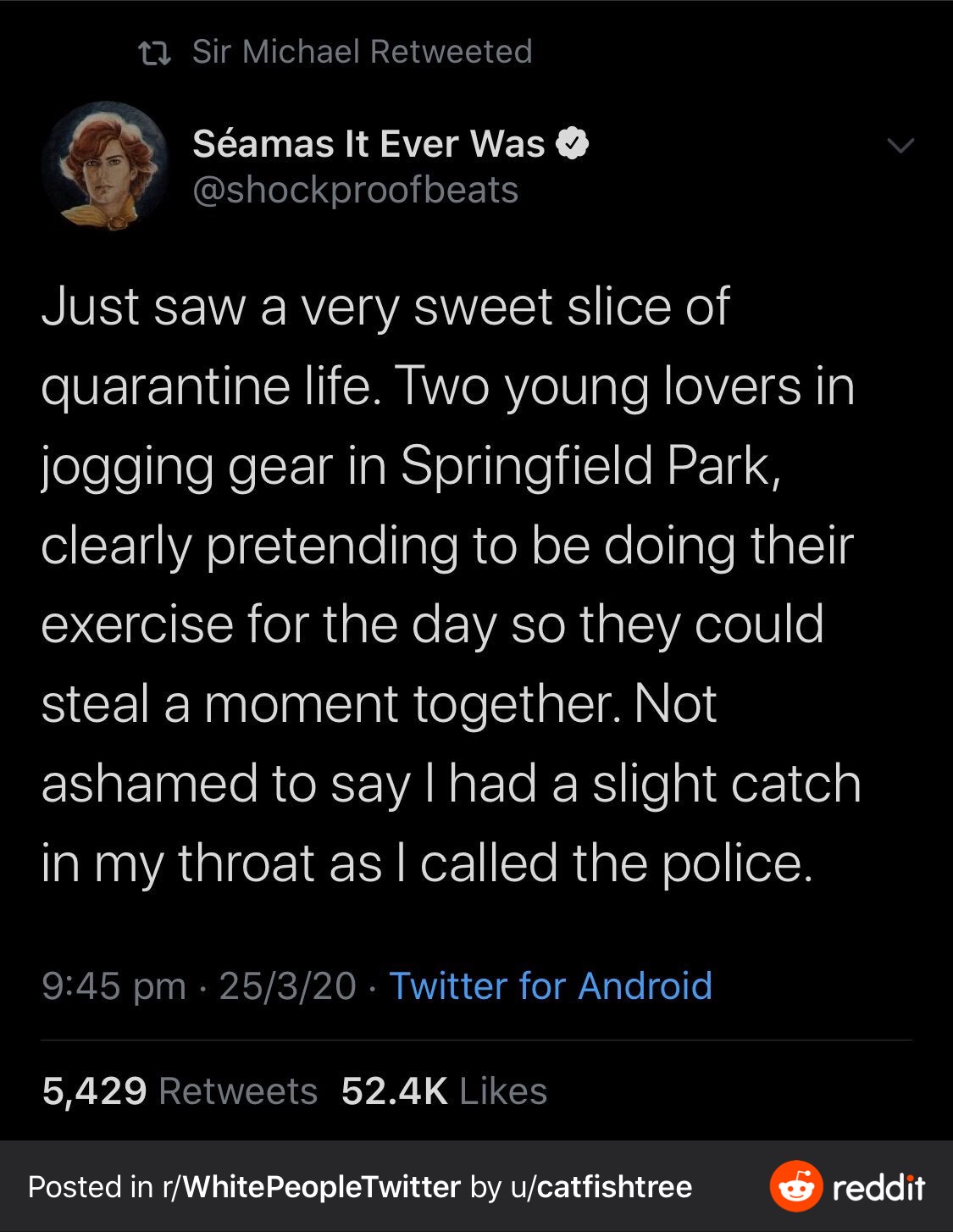Click the Reddit alien logo icon
The width and height of the screenshot is (953, 1232).
pyautogui.click(x=795, y=1185)
